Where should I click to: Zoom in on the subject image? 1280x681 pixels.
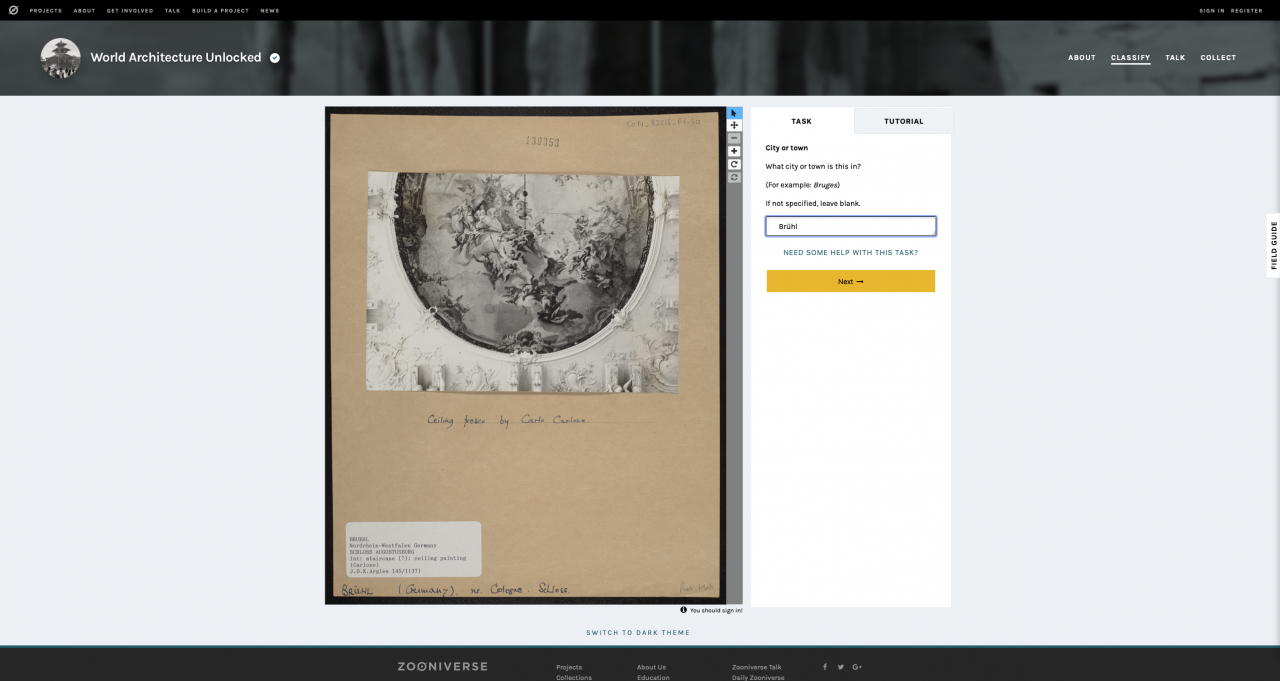[734, 151]
